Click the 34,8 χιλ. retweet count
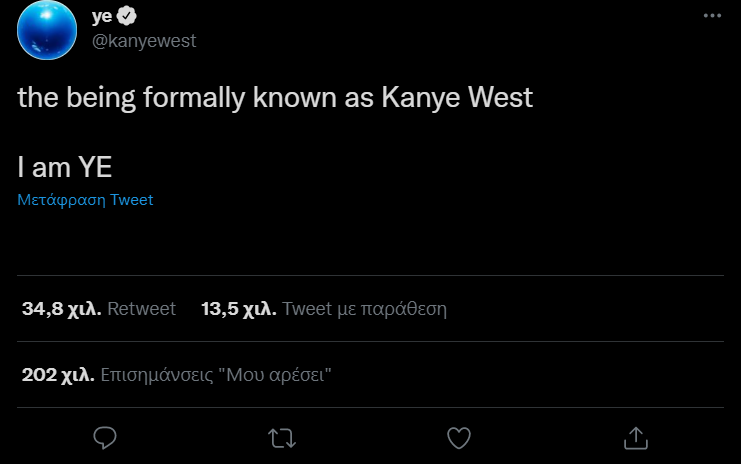The height and width of the screenshot is (464, 741). [62, 309]
